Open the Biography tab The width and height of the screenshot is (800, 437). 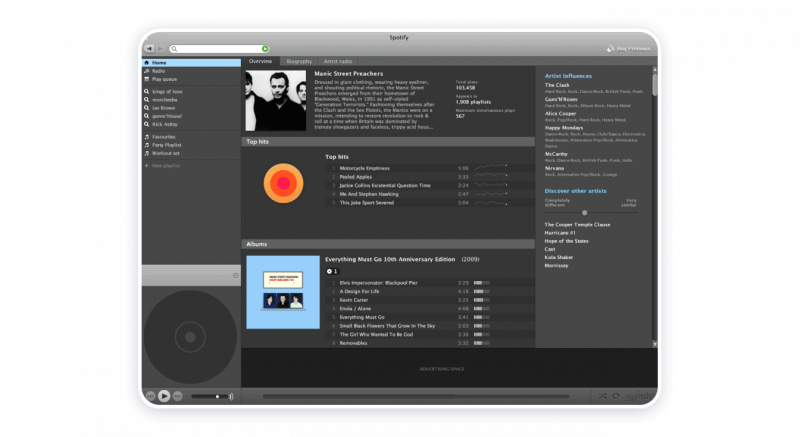click(x=299, y=61)
